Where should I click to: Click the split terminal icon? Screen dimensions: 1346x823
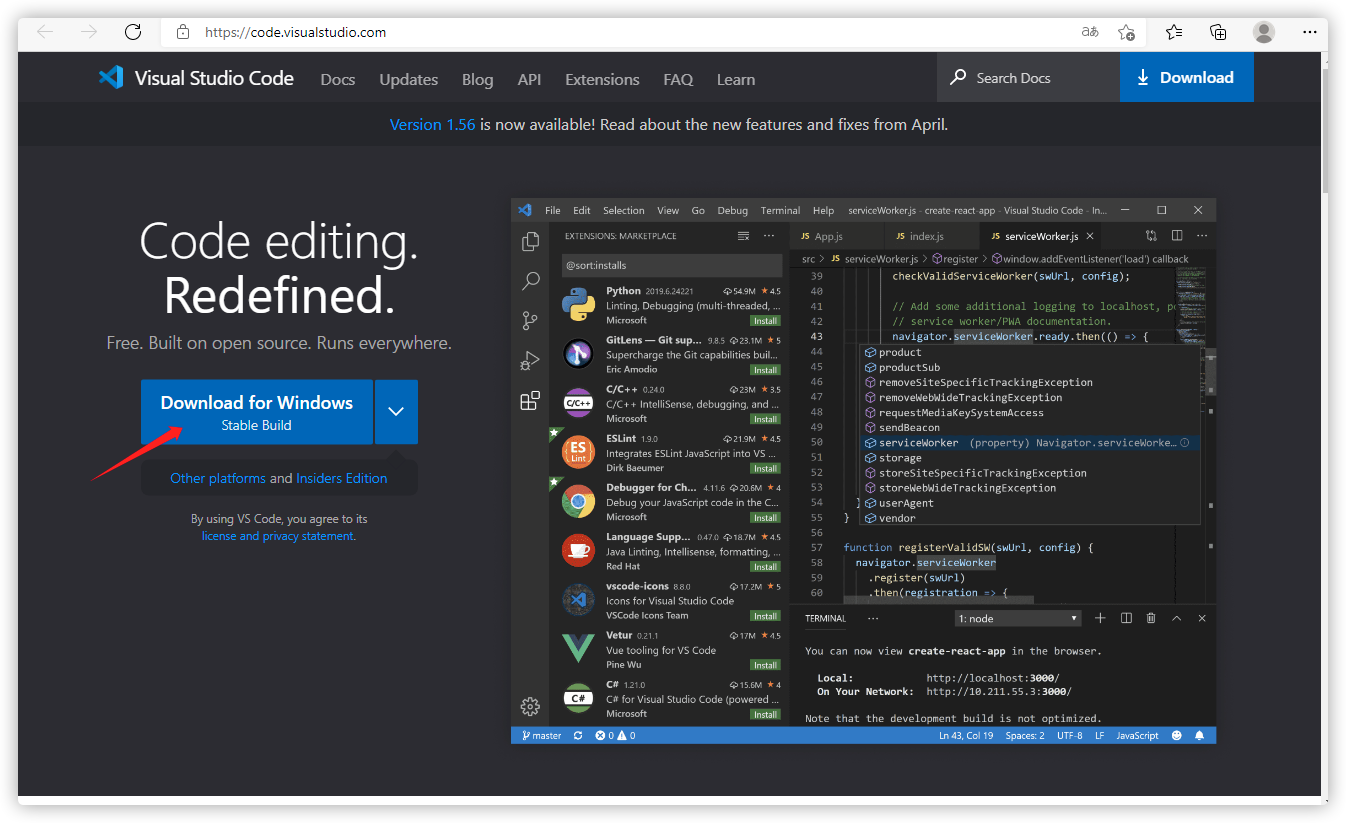click(1126, 618)
